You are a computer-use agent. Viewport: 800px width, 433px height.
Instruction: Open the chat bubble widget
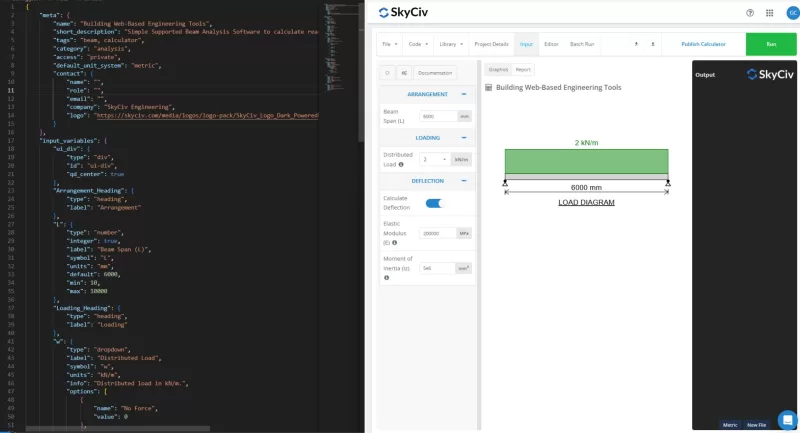(x=788, y=420)
